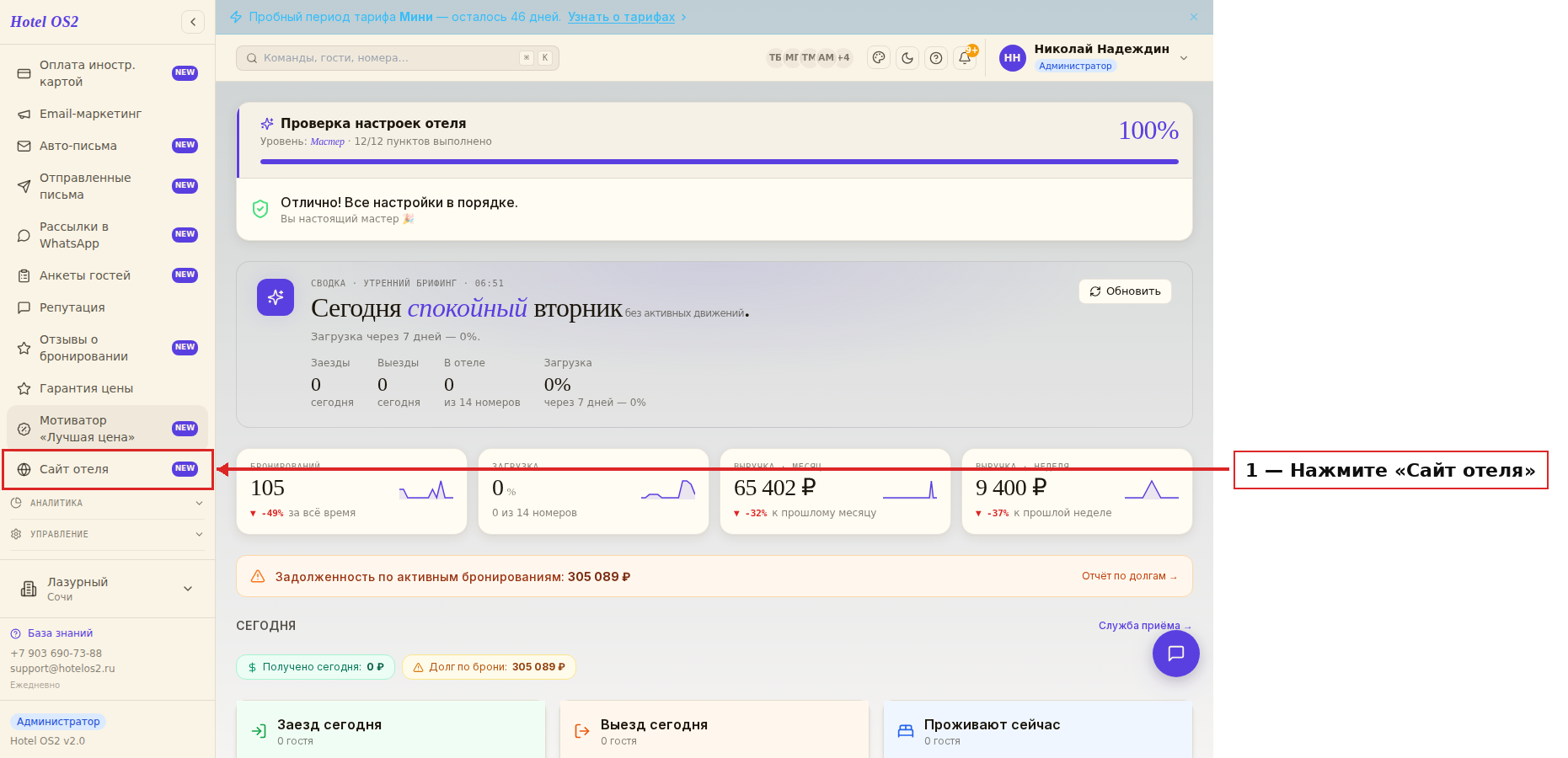Image resolution: width=1568 pixels, height=758 pixels.
Task: Open the help question mark icon
Action: [936, 57]
